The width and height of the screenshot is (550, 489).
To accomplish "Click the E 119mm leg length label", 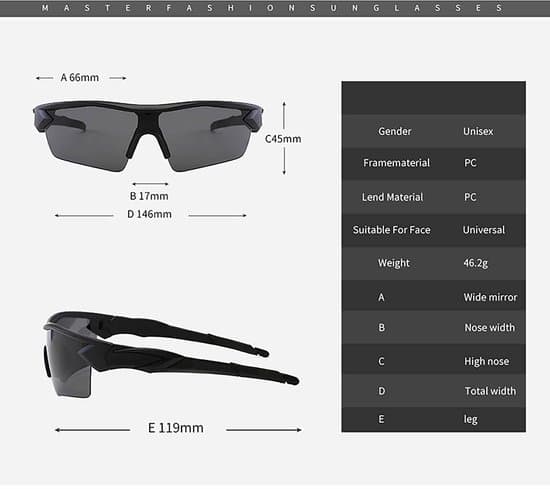I will tap(176, 428).
